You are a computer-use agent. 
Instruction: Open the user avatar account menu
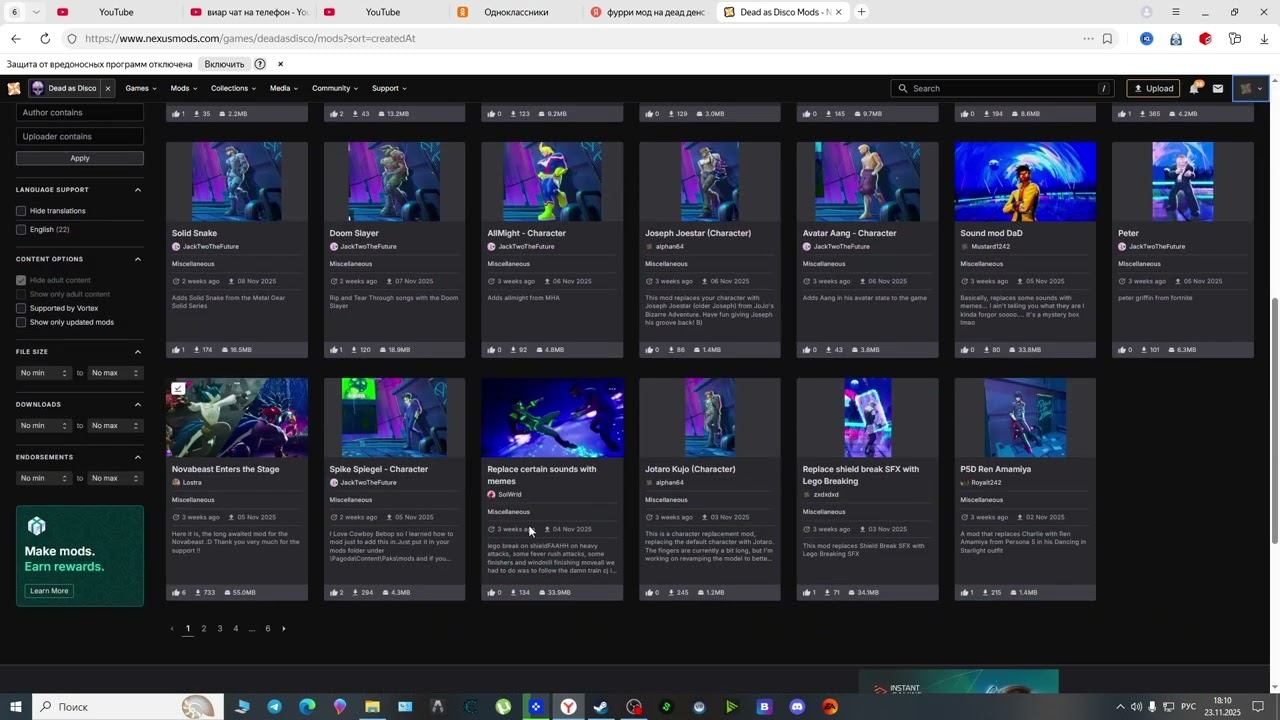(1251, 88)
